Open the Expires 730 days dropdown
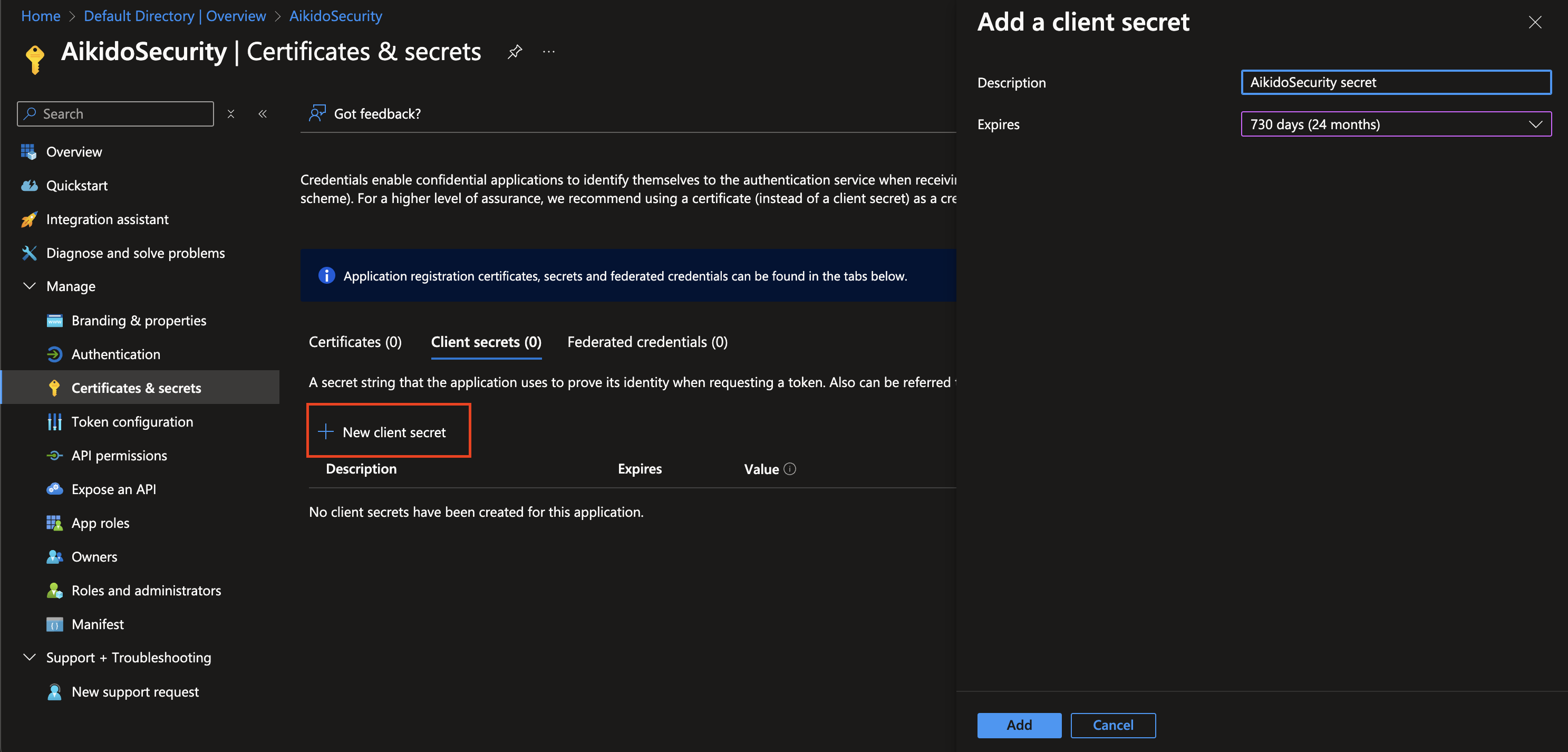Image resolution: width=1568 pixels, height=752 pixels. 1396,124
